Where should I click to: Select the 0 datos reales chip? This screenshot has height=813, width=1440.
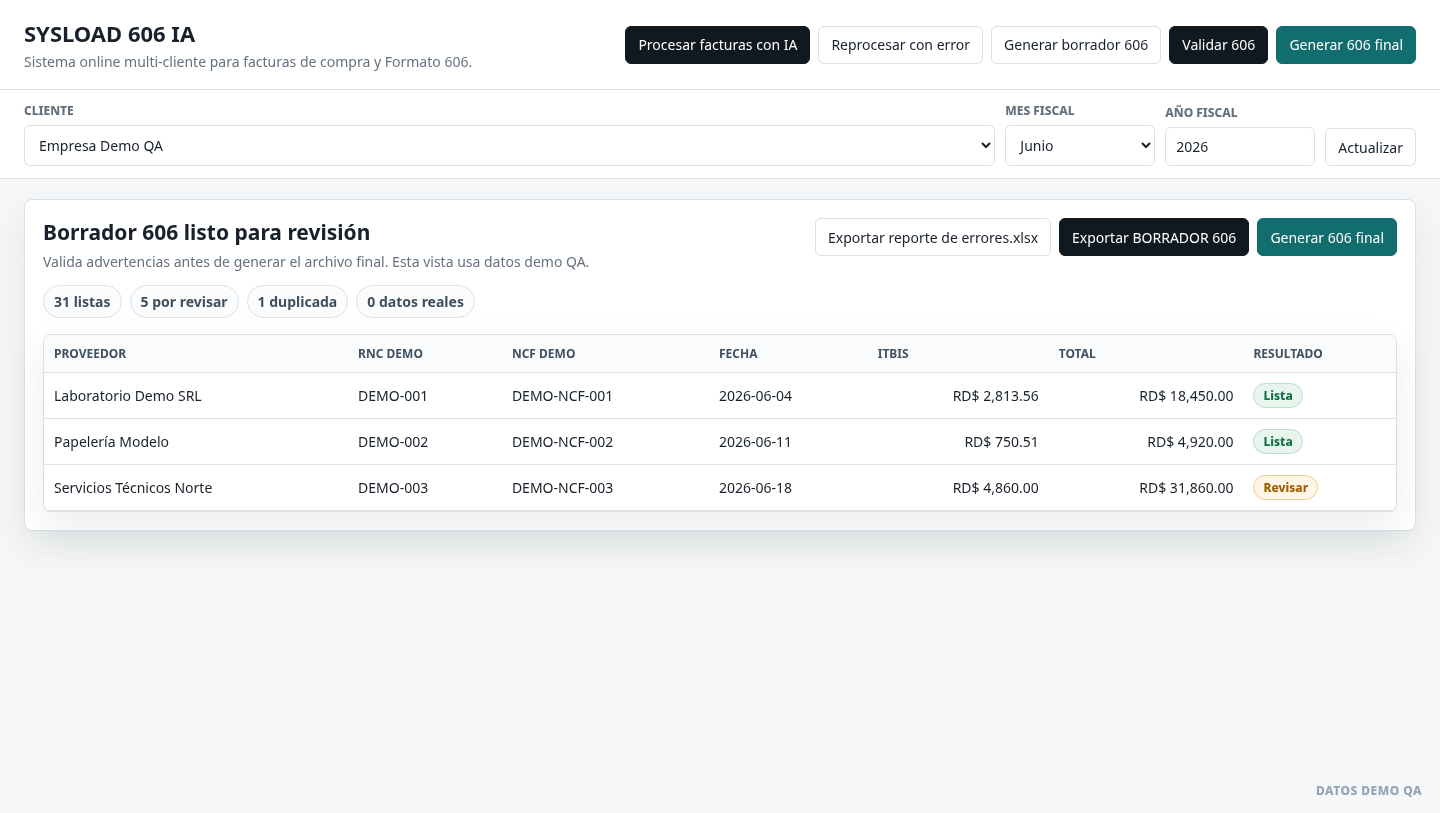(415, 302)
